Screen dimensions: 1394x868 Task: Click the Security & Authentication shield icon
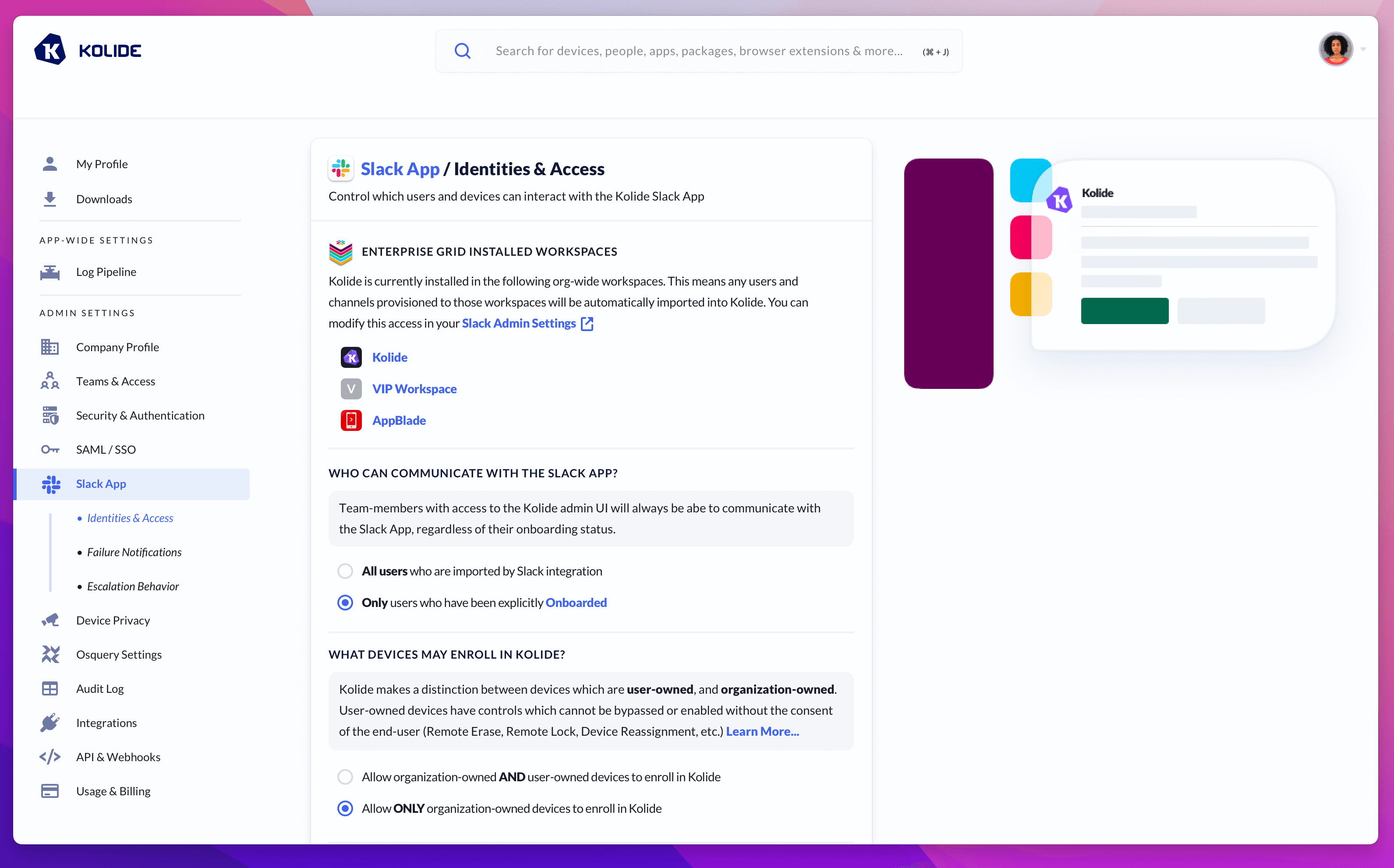50,416
